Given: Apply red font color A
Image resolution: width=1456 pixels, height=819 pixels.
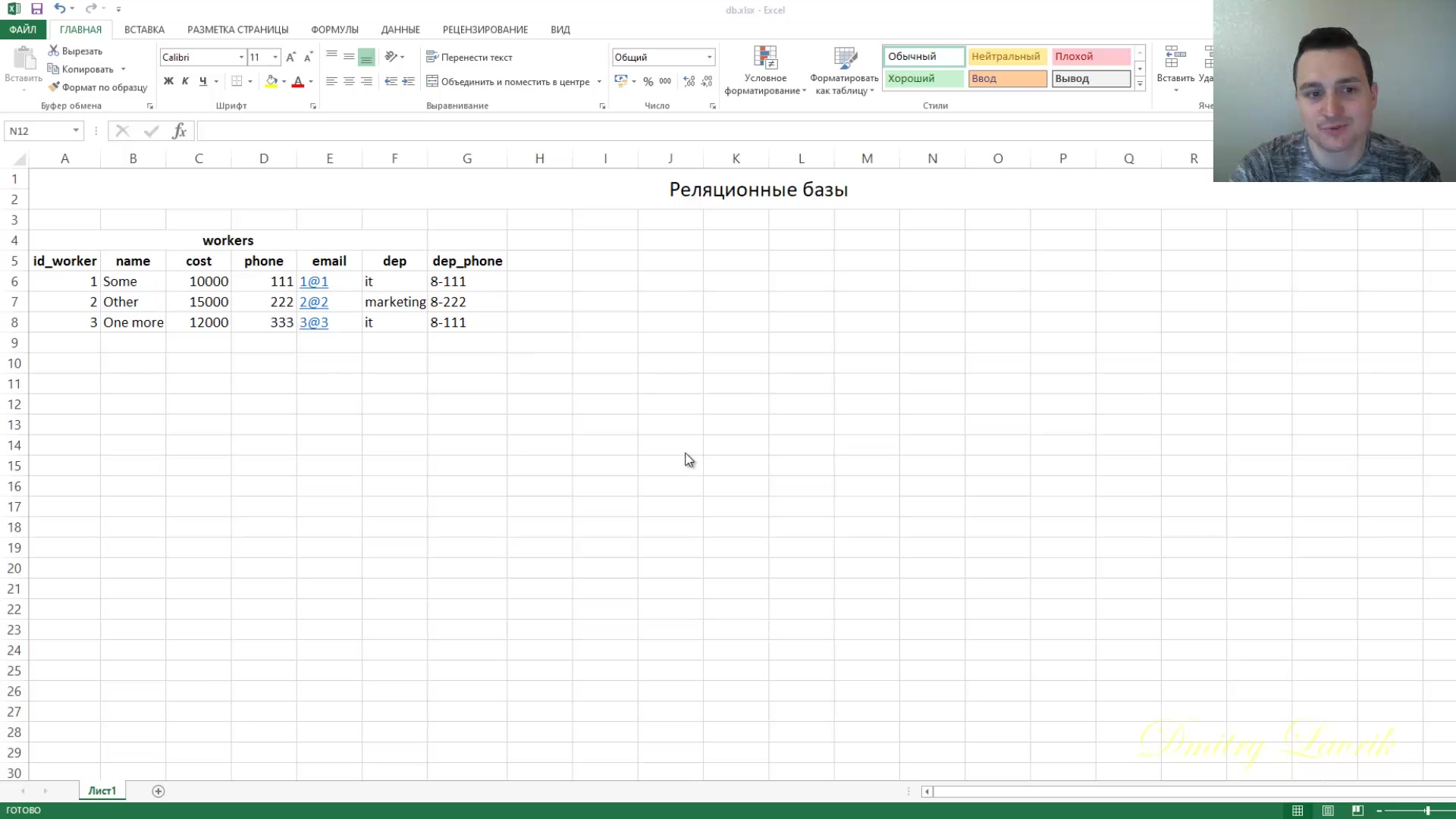Looking at the screenshot, I should (298, 81).
